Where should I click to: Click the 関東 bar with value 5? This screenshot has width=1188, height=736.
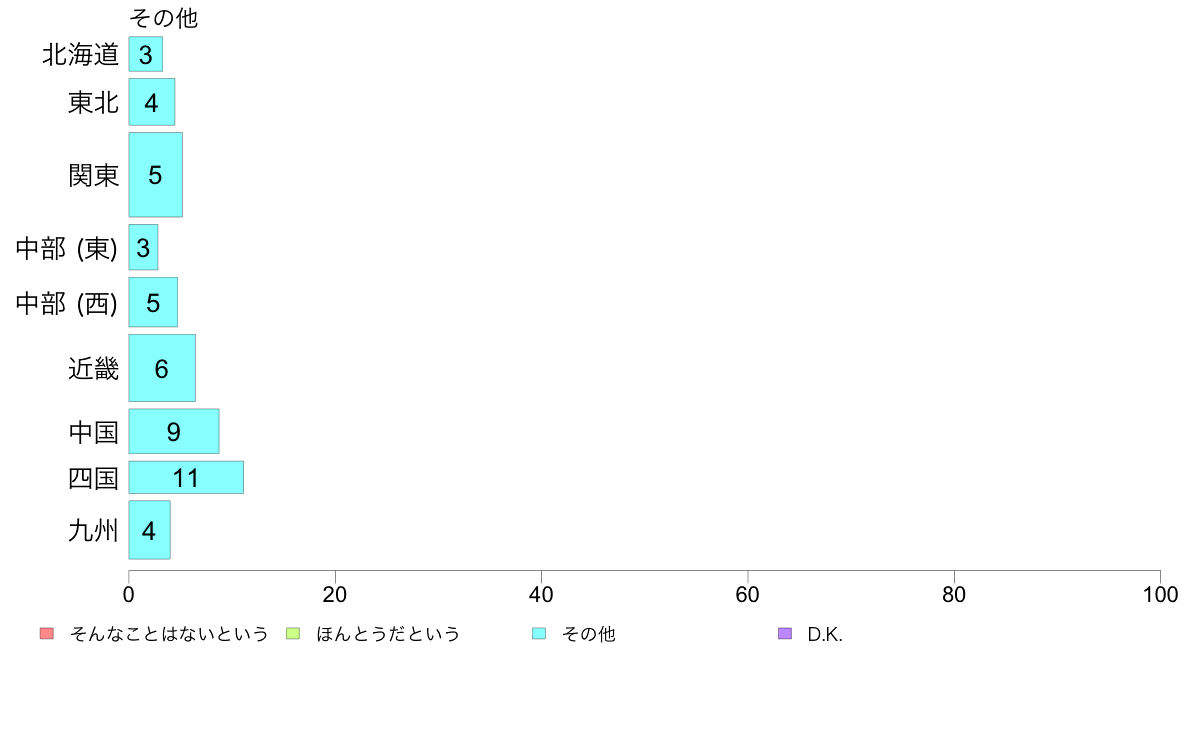click(155, 175)
